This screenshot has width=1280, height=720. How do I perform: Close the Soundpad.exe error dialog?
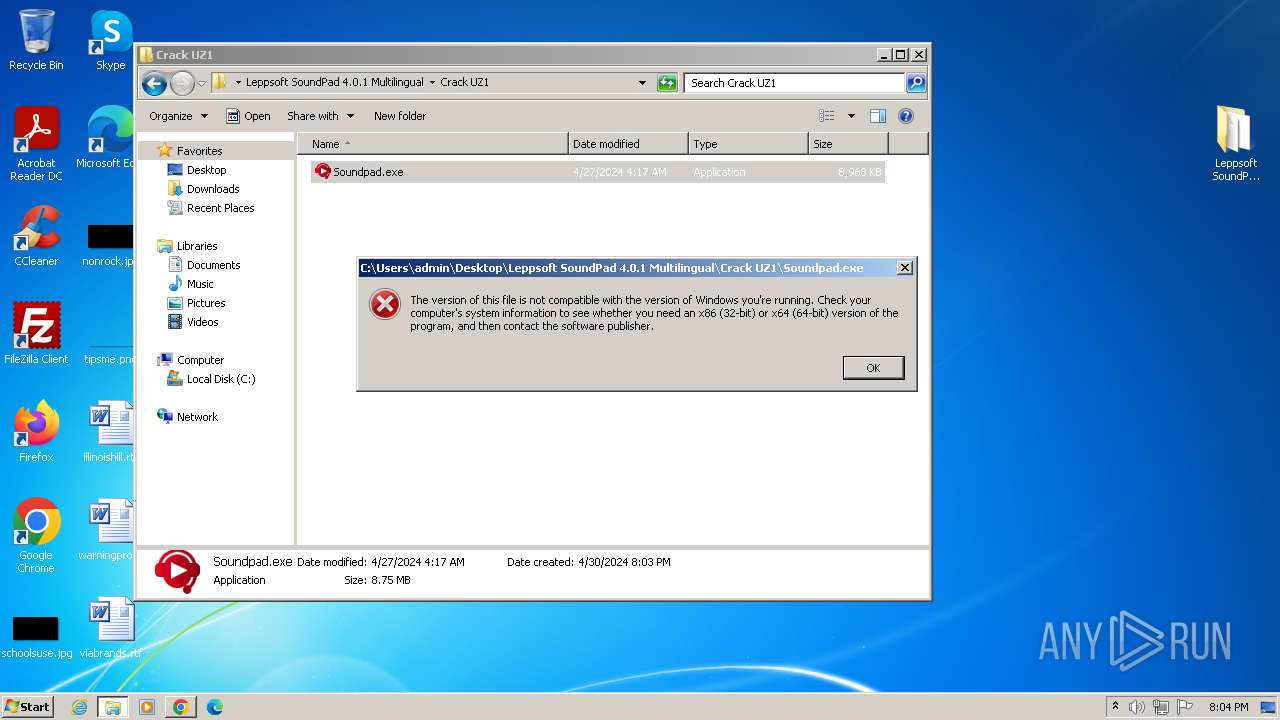coord(904,268)
